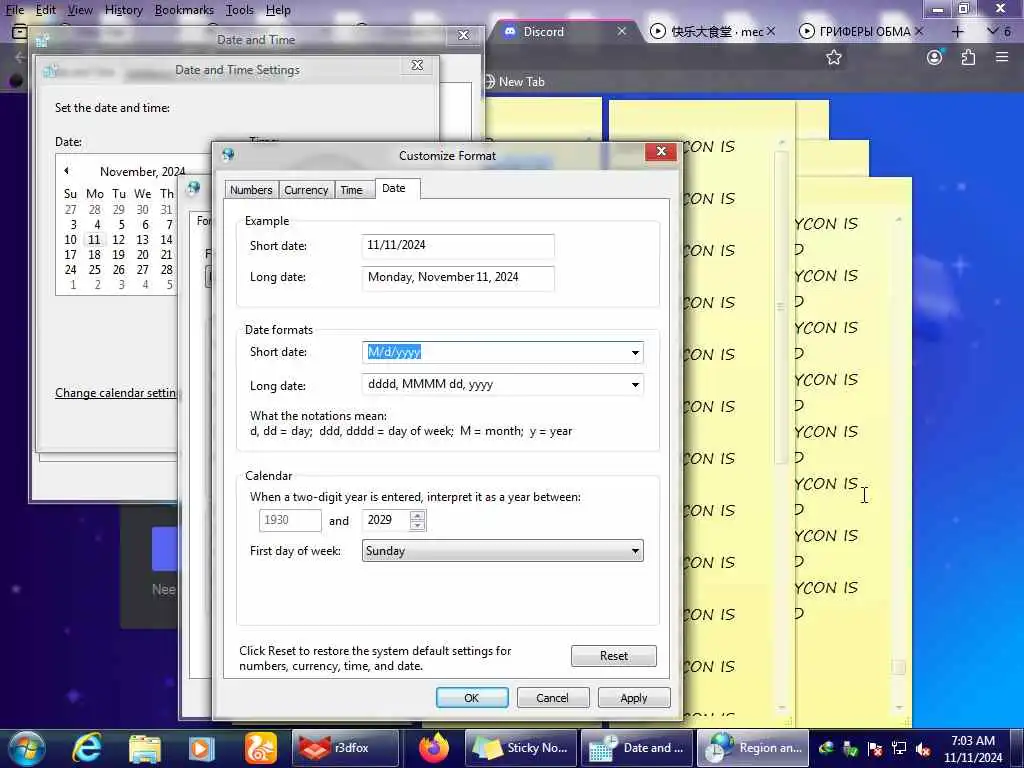Open the browser hamburger menu

point(1002,57)
